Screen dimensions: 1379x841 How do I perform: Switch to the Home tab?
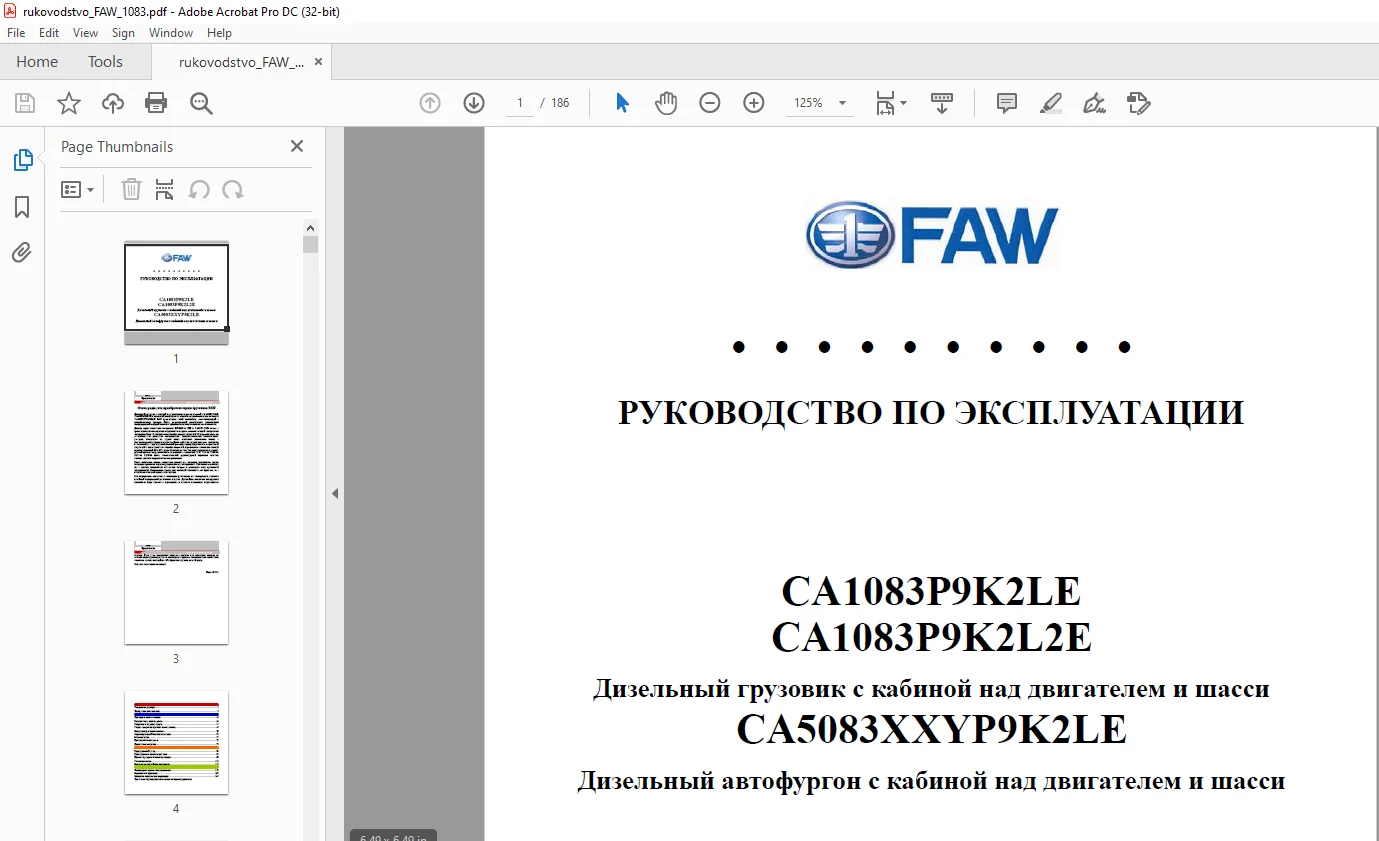37,62
